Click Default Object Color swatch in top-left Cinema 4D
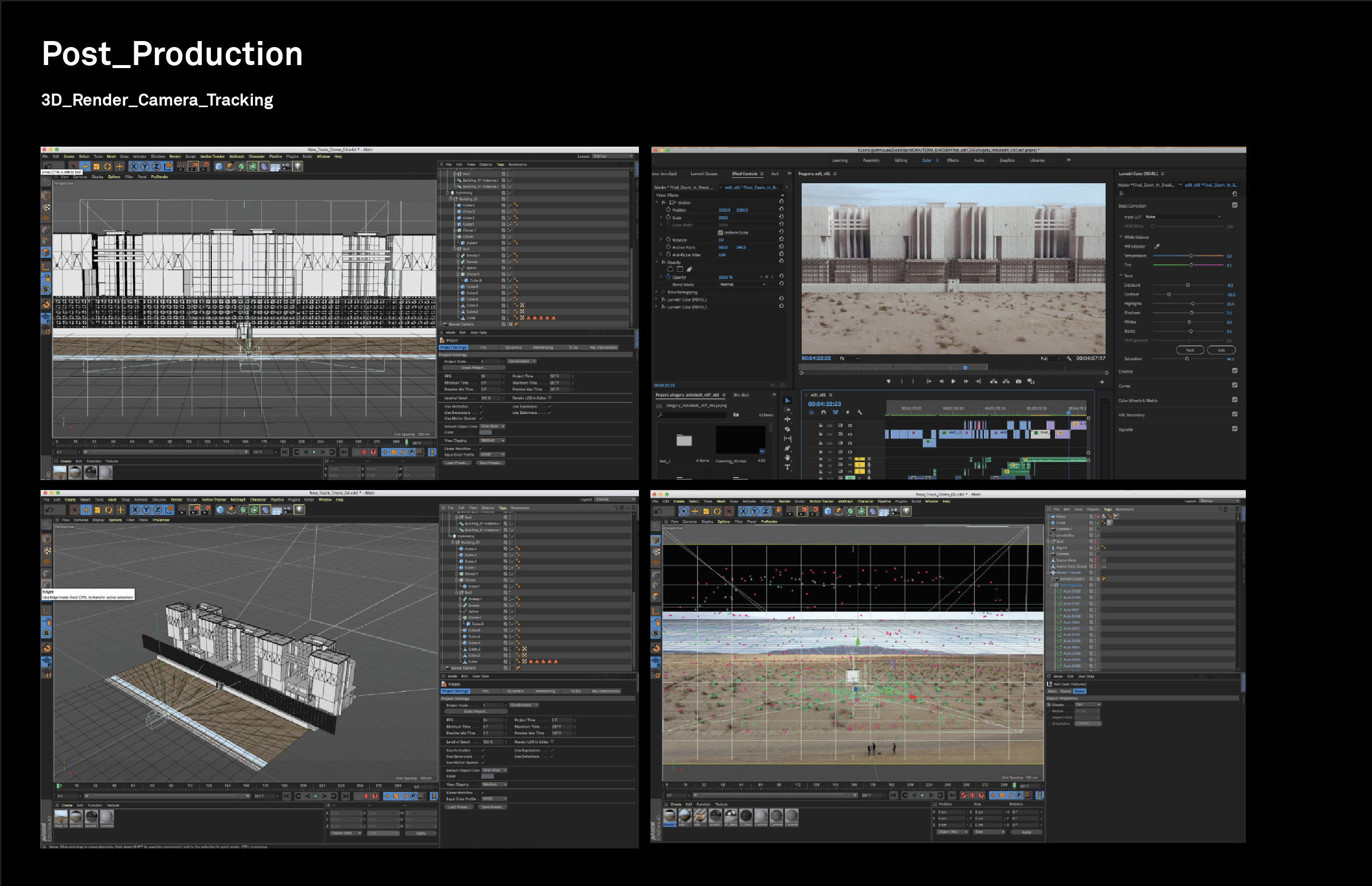Viewport: 1372px width, 886px height. coord(486,432)
